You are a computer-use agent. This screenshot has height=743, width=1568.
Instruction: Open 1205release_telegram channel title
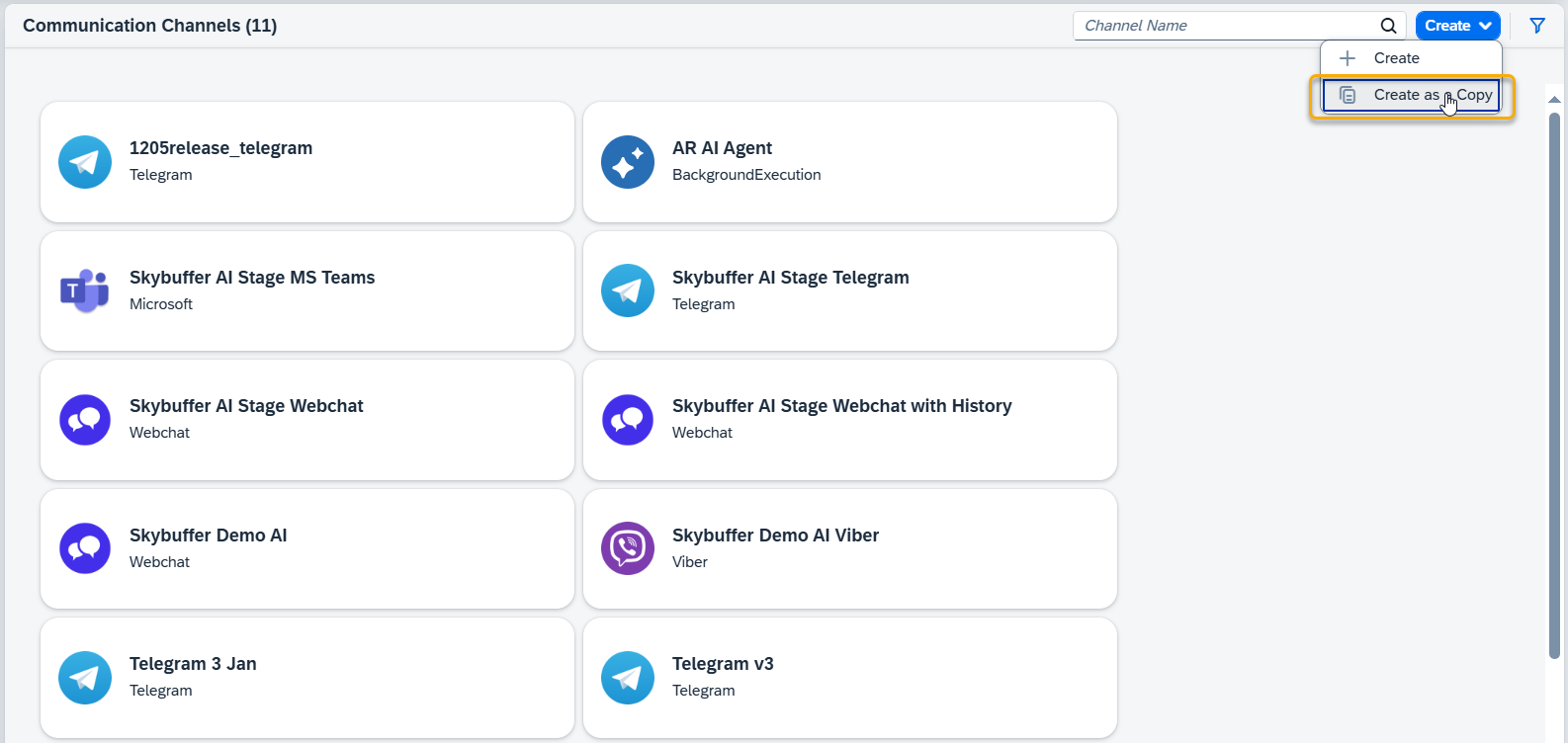tap(220, 148)
